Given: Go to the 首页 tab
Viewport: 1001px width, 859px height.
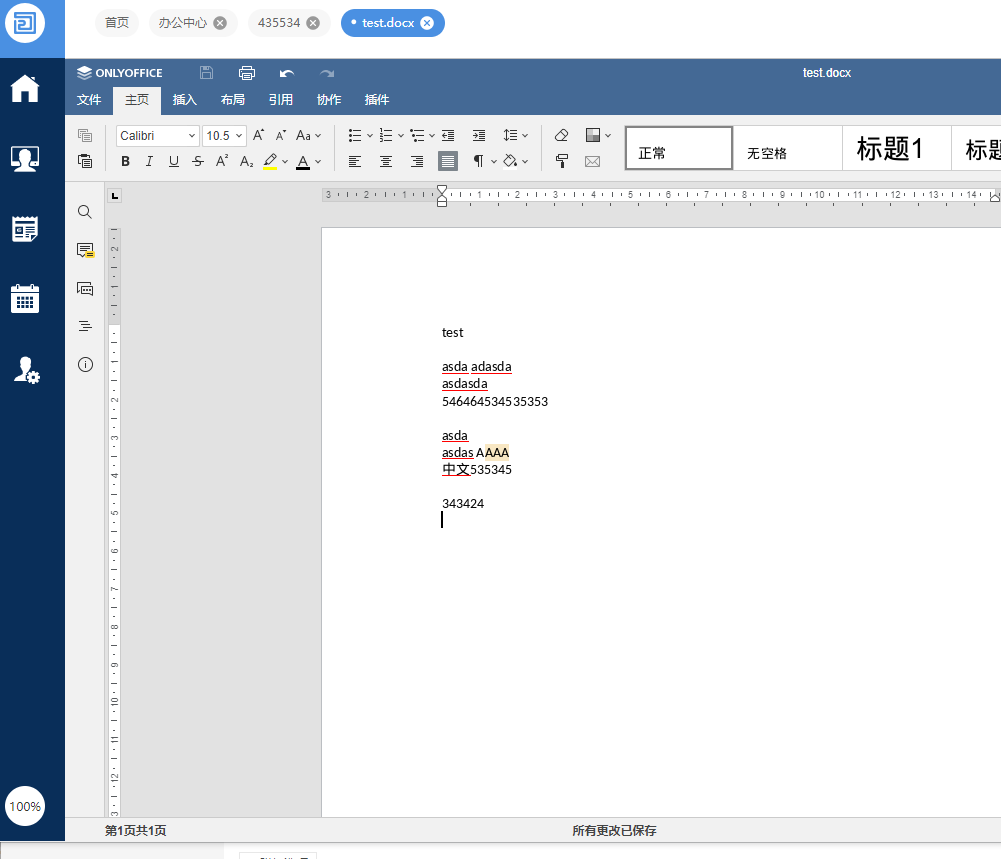Looking at the screenshot, I should pyautogui.click(x=117, y=23).
